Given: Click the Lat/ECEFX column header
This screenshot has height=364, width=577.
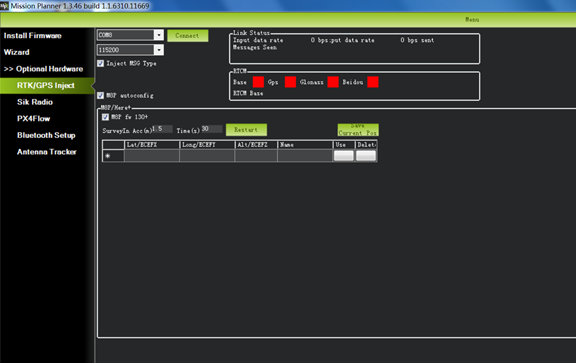Looking at the screenshot, I should pyautogui.click(x=152, y=145).
